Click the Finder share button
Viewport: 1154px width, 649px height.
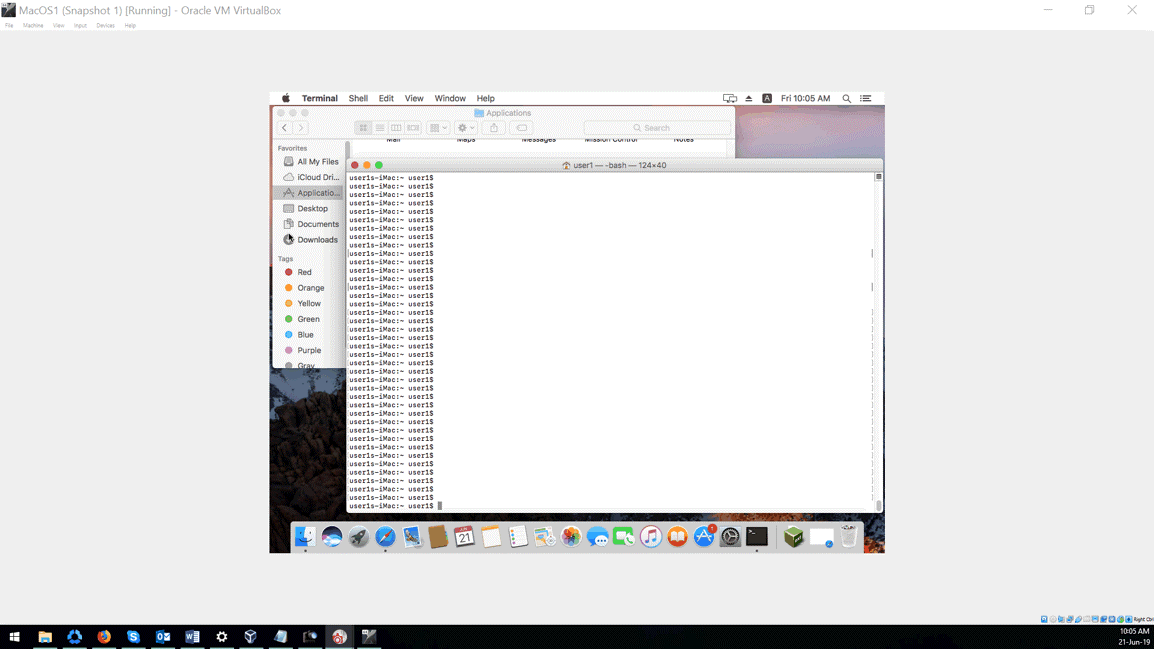point(494,128)
